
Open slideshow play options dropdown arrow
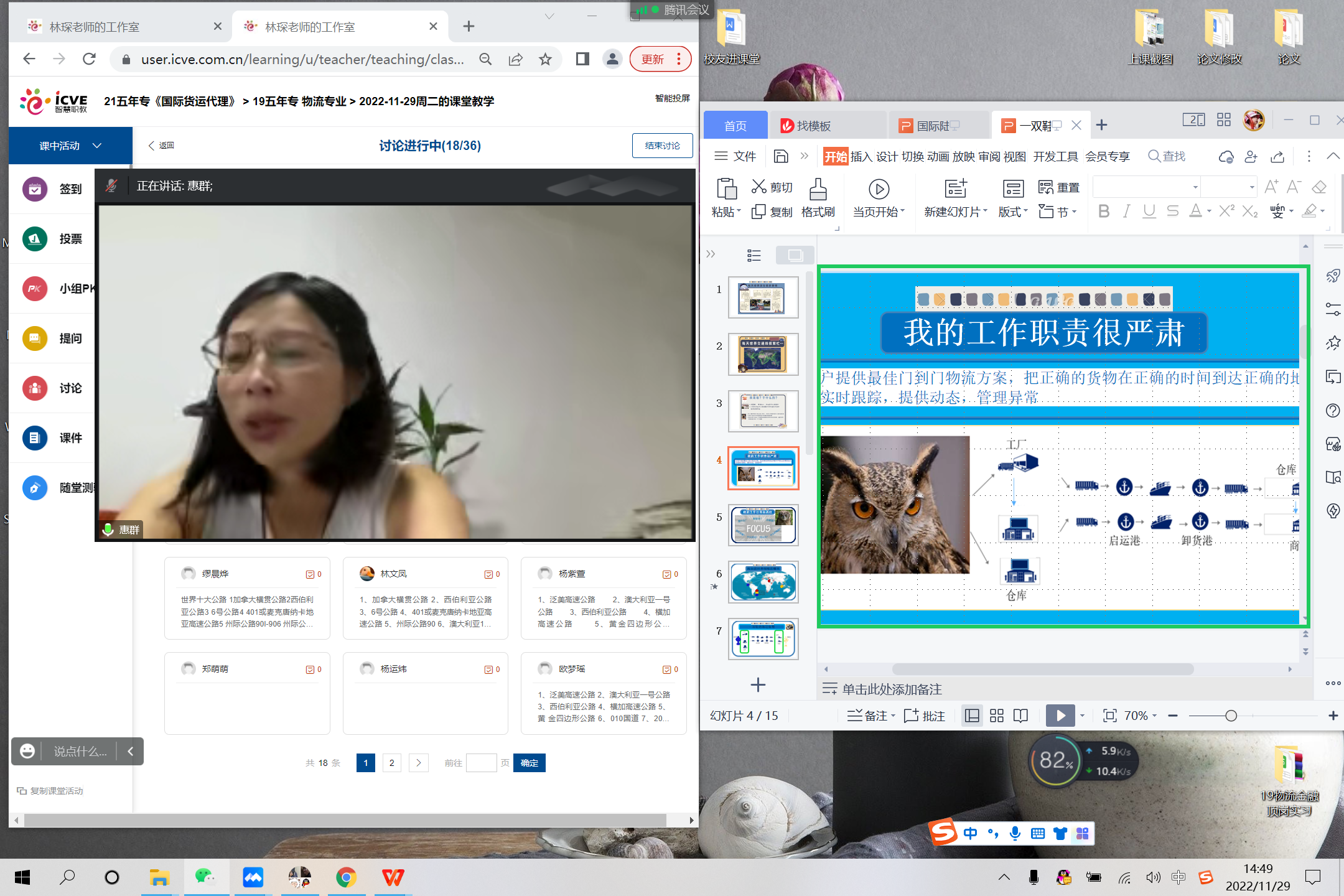(1082, 716)
